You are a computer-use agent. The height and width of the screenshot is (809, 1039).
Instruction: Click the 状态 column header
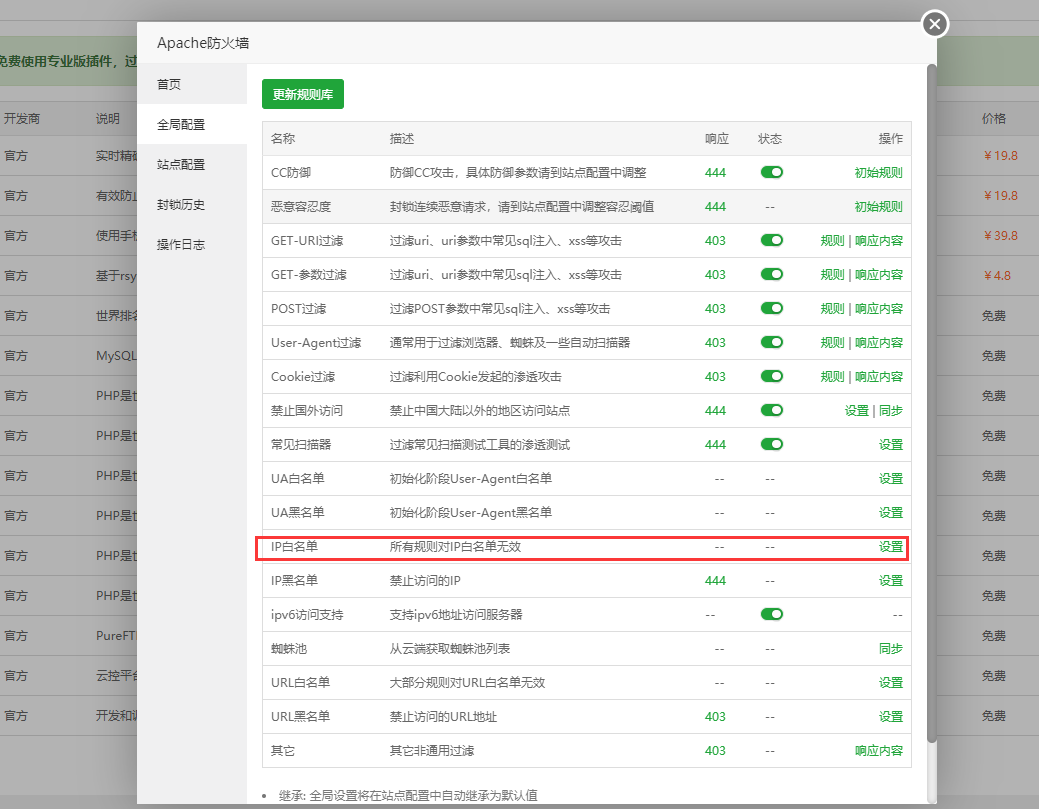coord(770,138)
